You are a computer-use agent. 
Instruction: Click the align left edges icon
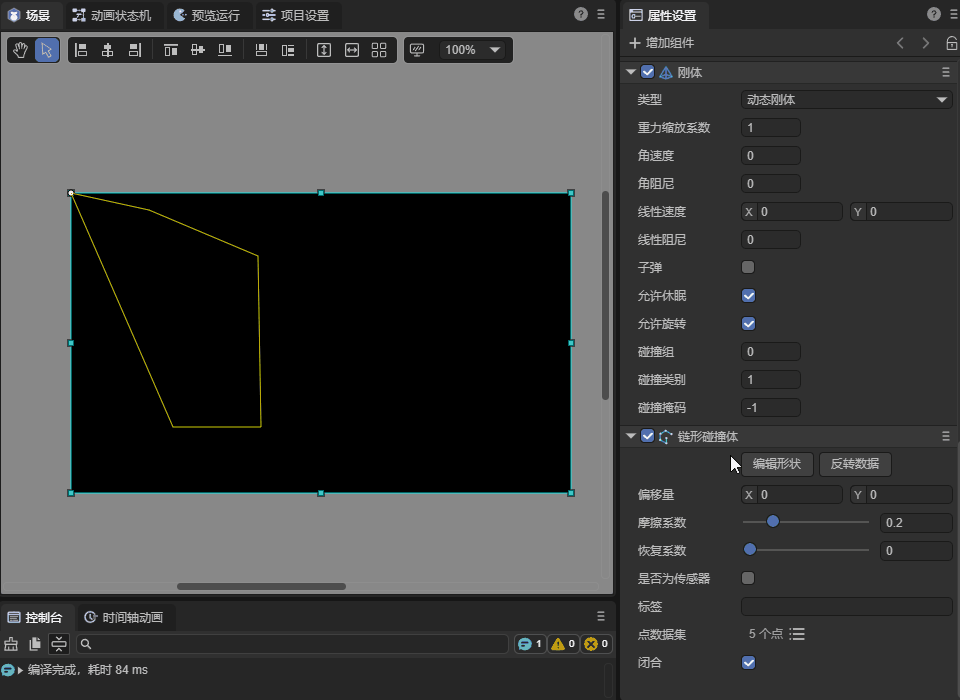tap(81, 50)
